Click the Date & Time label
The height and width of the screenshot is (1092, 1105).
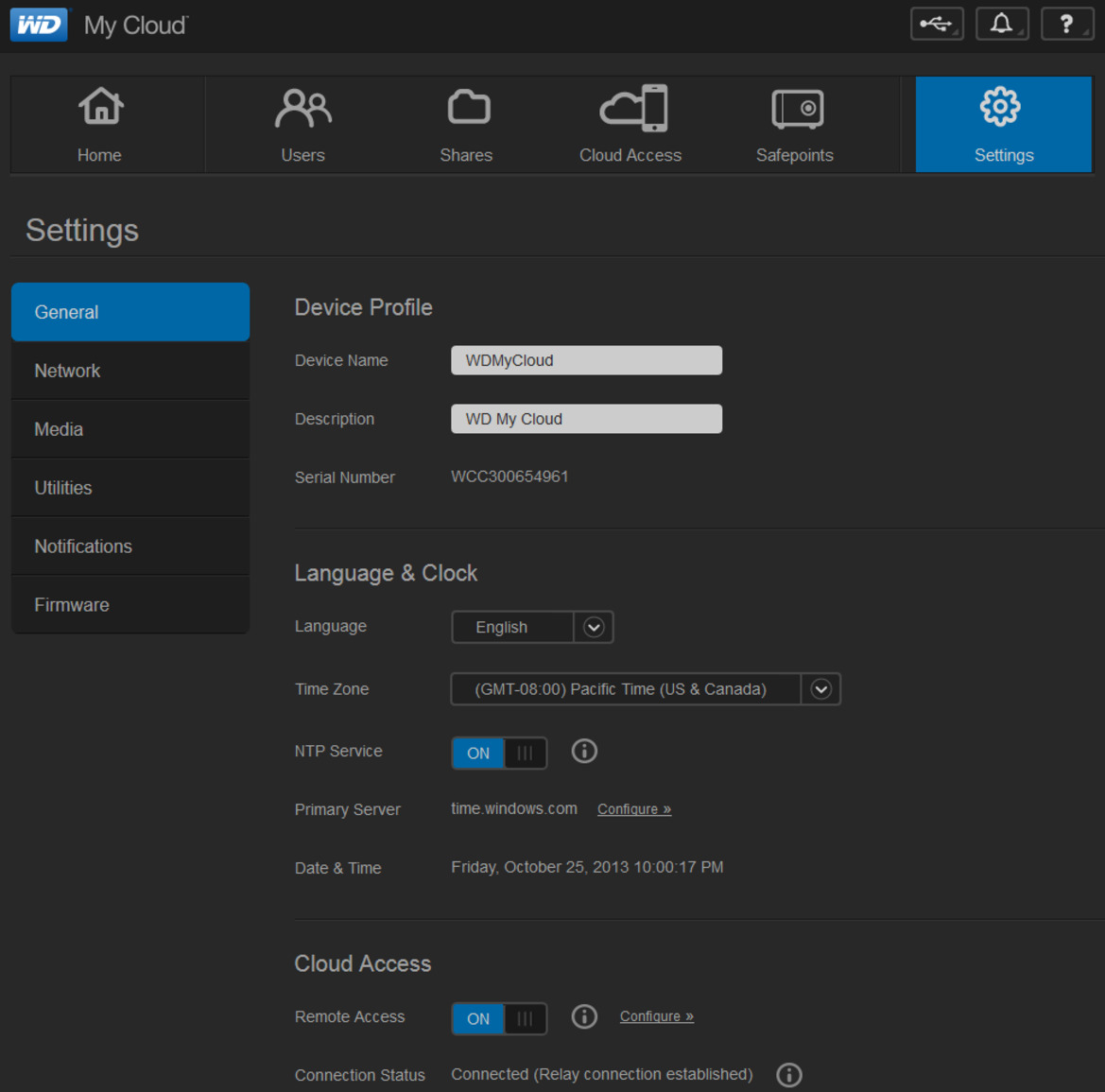tap(337, 868)
